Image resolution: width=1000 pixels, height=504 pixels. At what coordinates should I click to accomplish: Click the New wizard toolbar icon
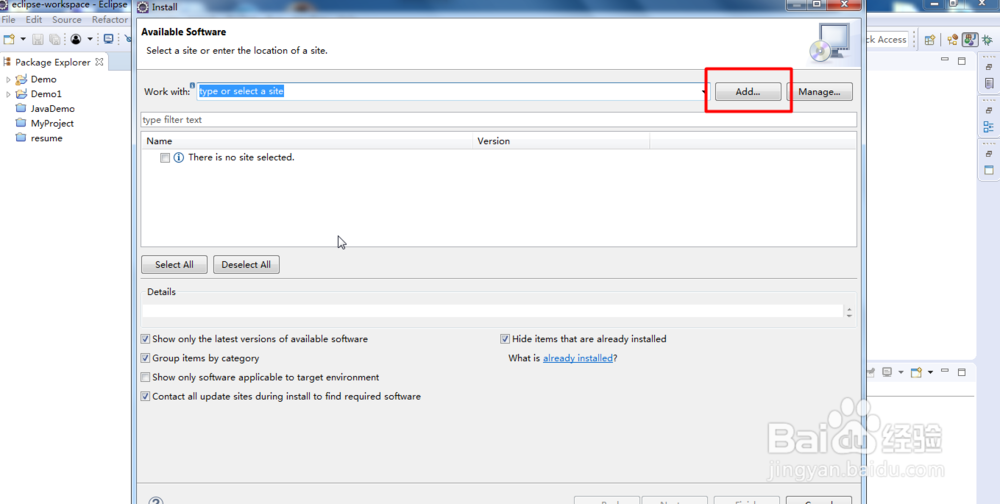coord(9,40)
